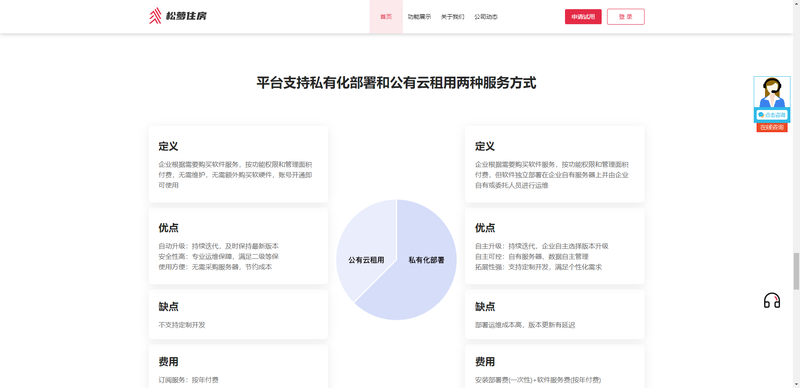This screenshot has width=800, height=388.
Task: Click text 安全性高：专业运维保障，满足二级等保
Action: [x=219, y=256]
